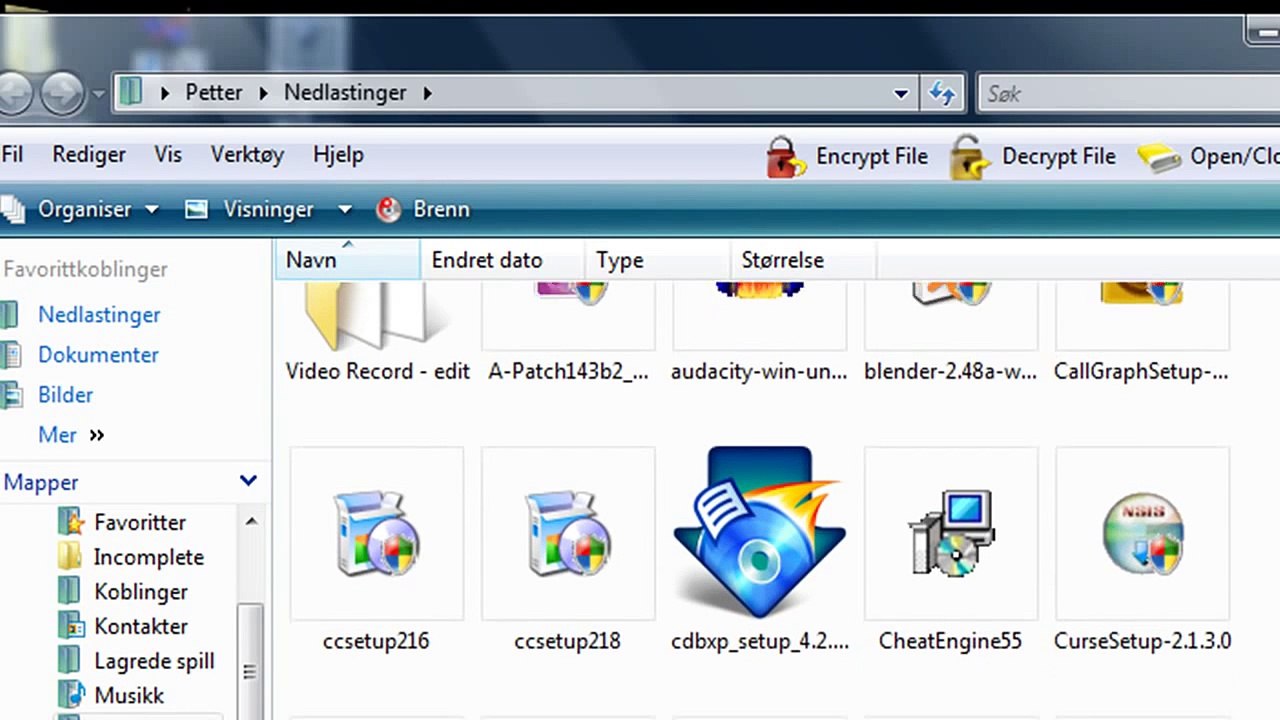Viewport: 1280px width, 720px height.
Task: Open the ccsetup216 installer icon
Action: click(377, 534)
